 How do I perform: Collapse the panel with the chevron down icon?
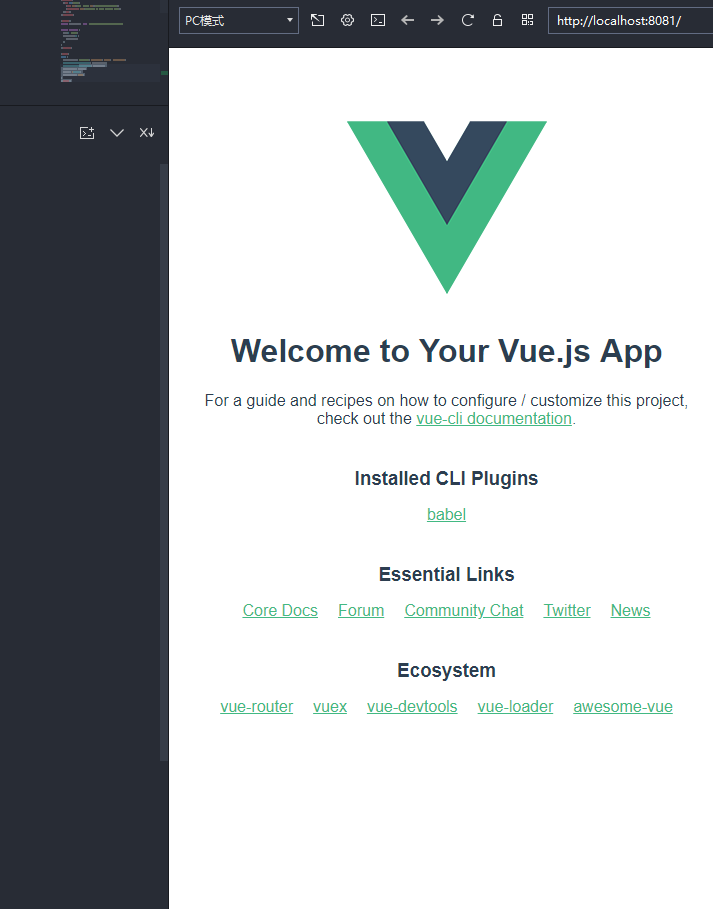tap(117, 133)
